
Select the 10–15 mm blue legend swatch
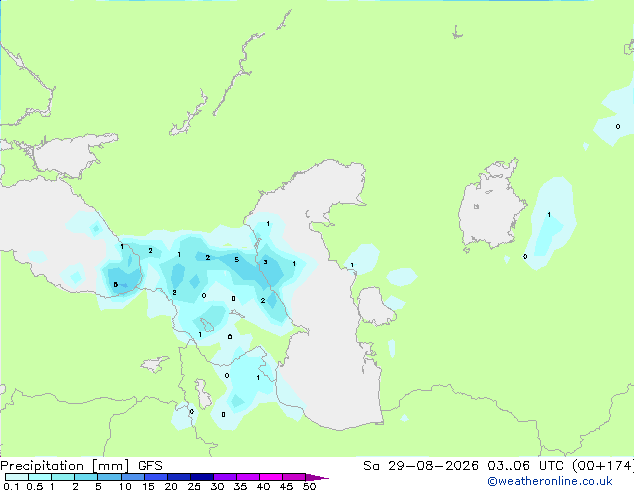click(x=132, y=477)
